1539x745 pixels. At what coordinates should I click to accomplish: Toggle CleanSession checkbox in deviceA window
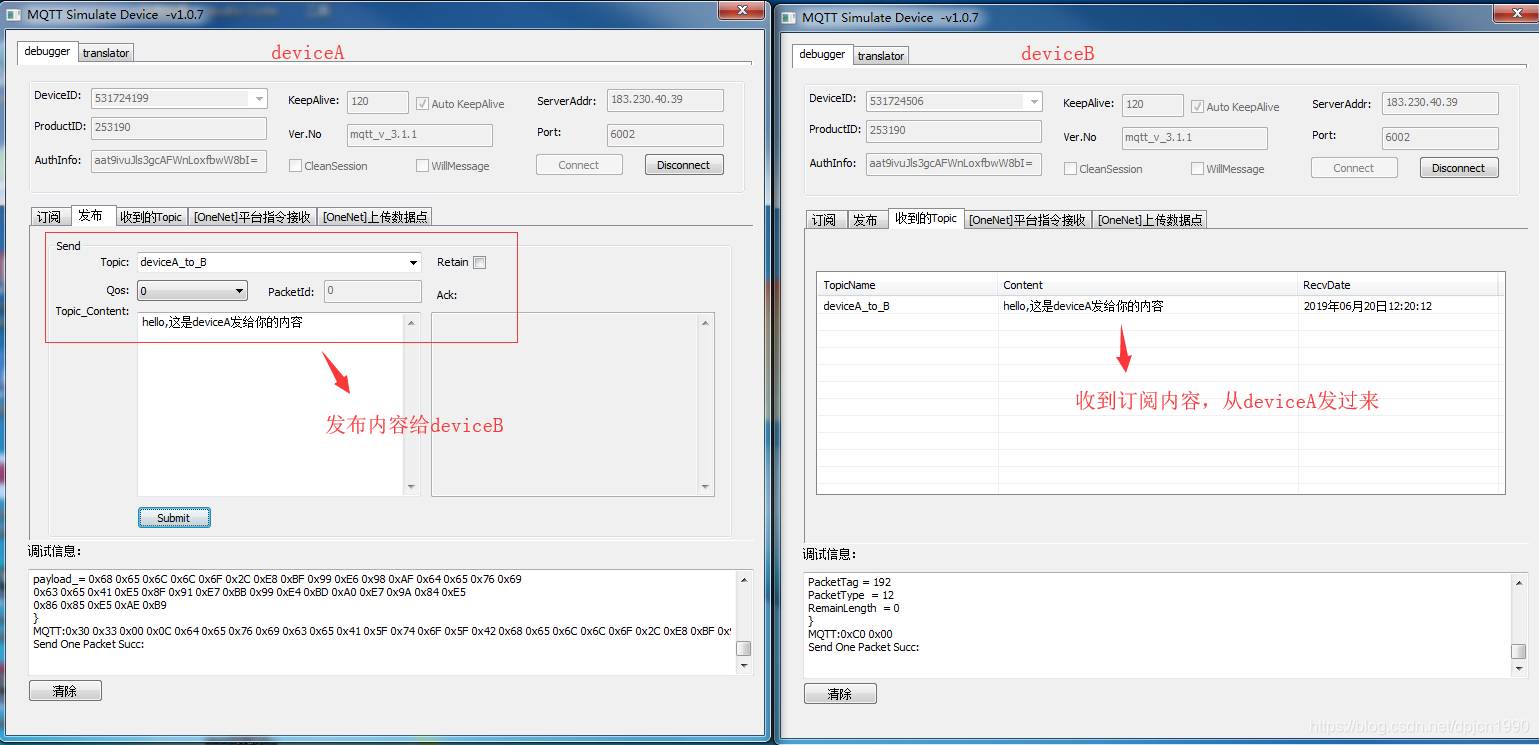[295, 165]
